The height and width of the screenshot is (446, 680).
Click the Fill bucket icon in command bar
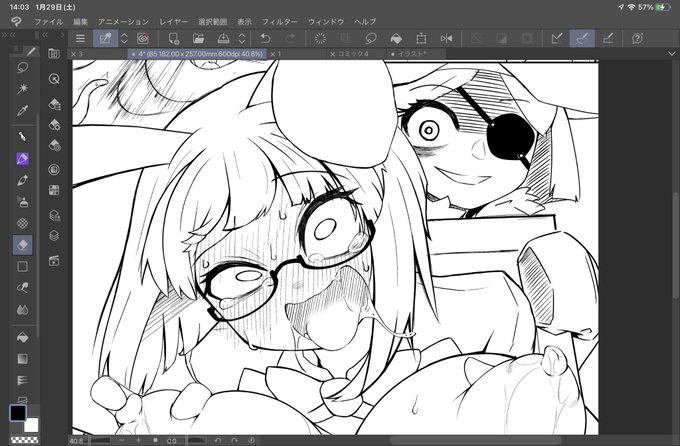coord(396,39)
